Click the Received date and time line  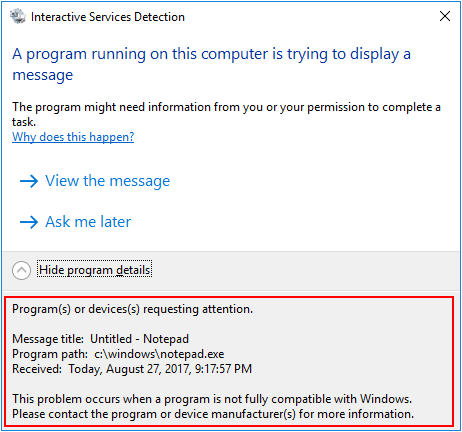(x=132, y=369)
